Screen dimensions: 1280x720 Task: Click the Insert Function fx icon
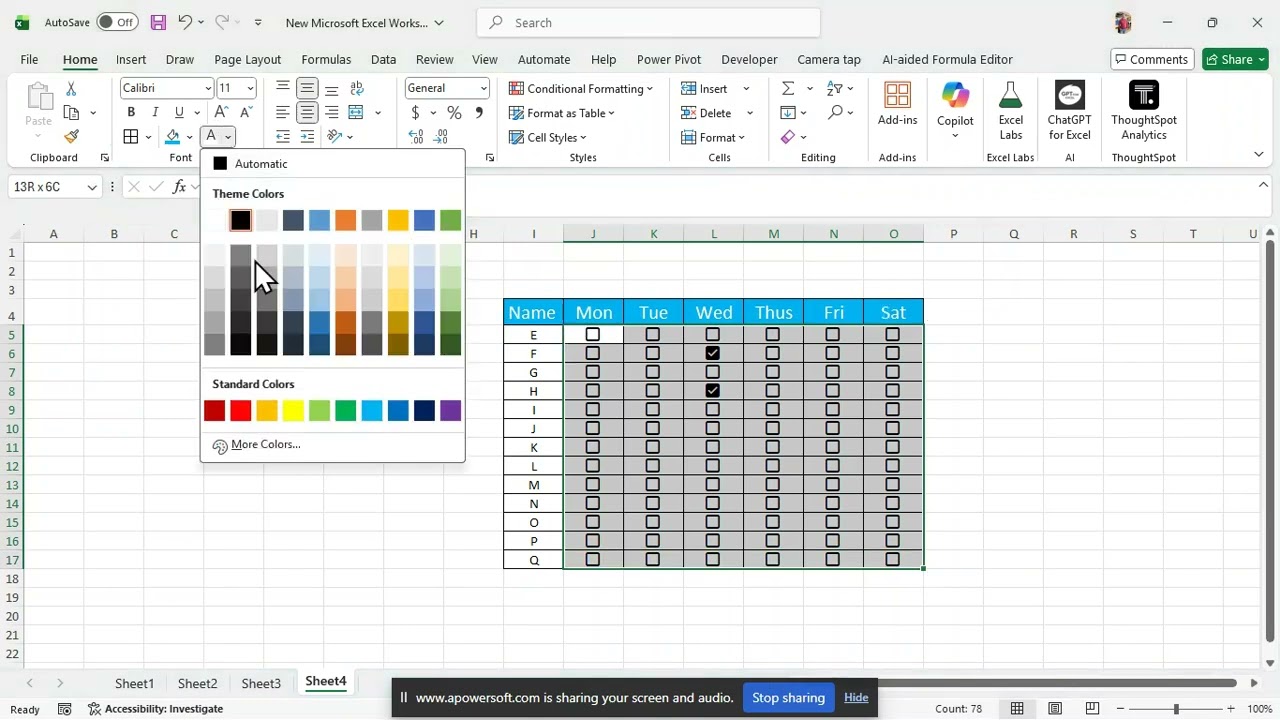click(x=180, y=187)
